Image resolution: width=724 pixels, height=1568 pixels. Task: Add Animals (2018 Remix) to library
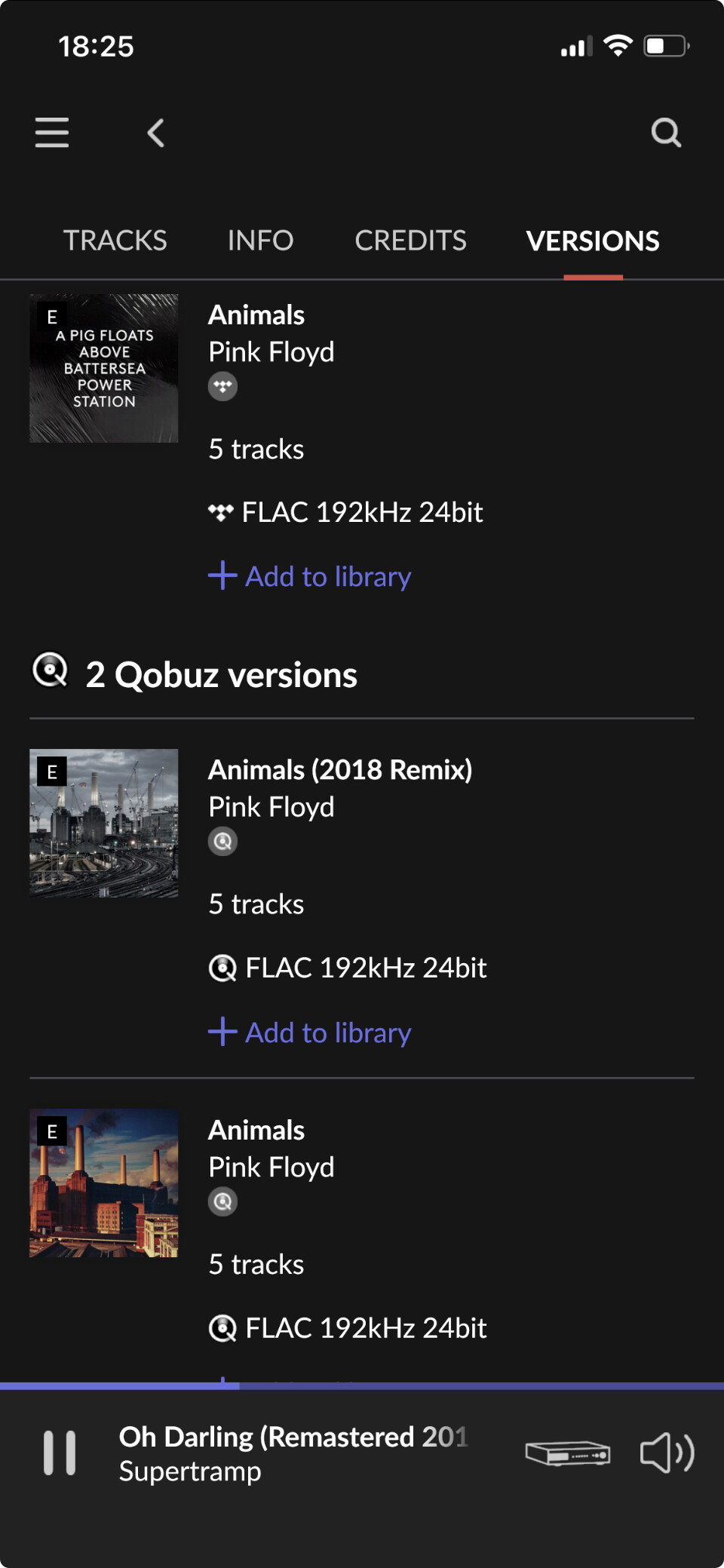[x=310, y=1033]
